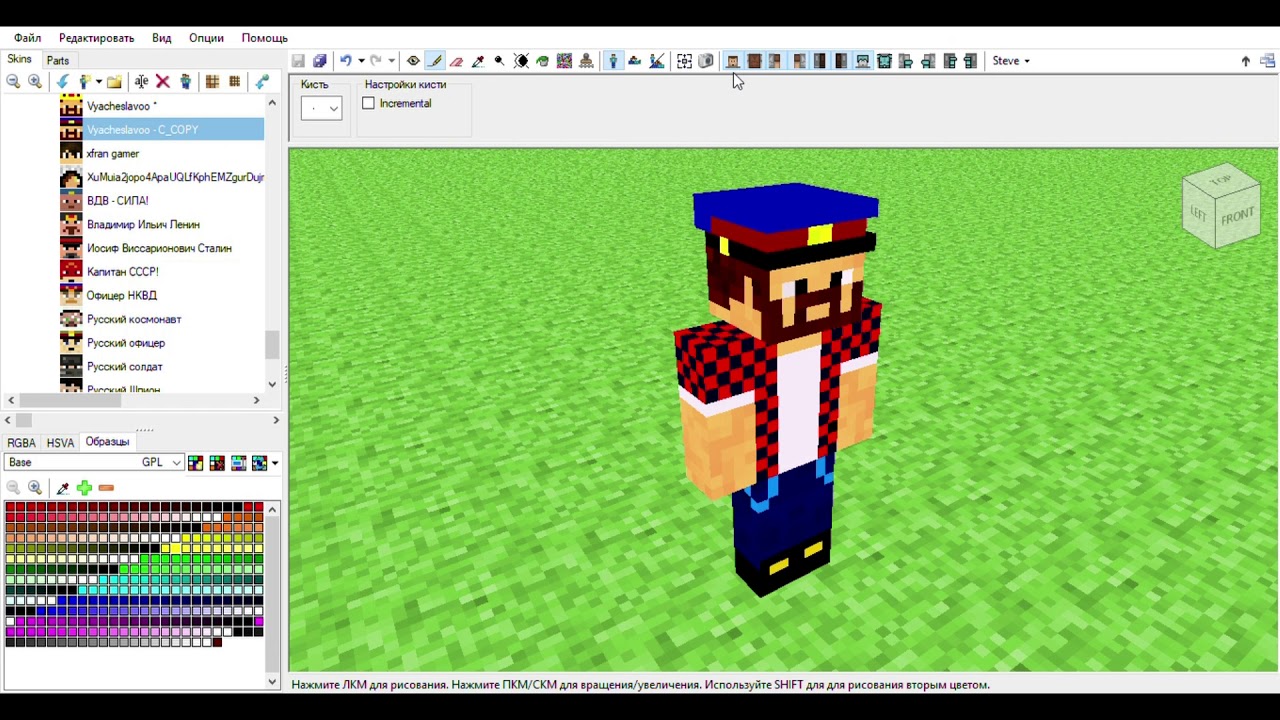This screenshot has width=1280, height=720.
Task: Select the Pencil tool
Action: pos(435,61)
